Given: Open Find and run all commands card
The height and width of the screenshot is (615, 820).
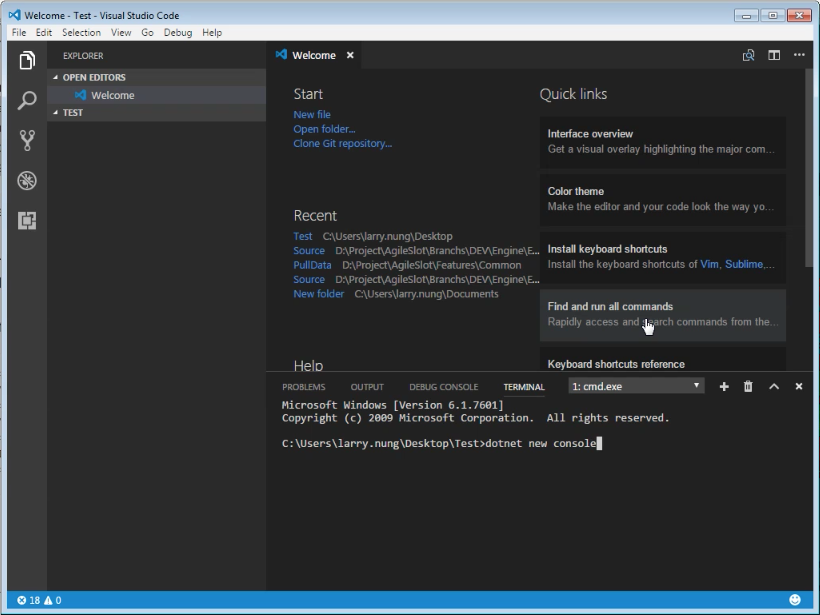Looking at the screenshot, I should click(663, 315).
